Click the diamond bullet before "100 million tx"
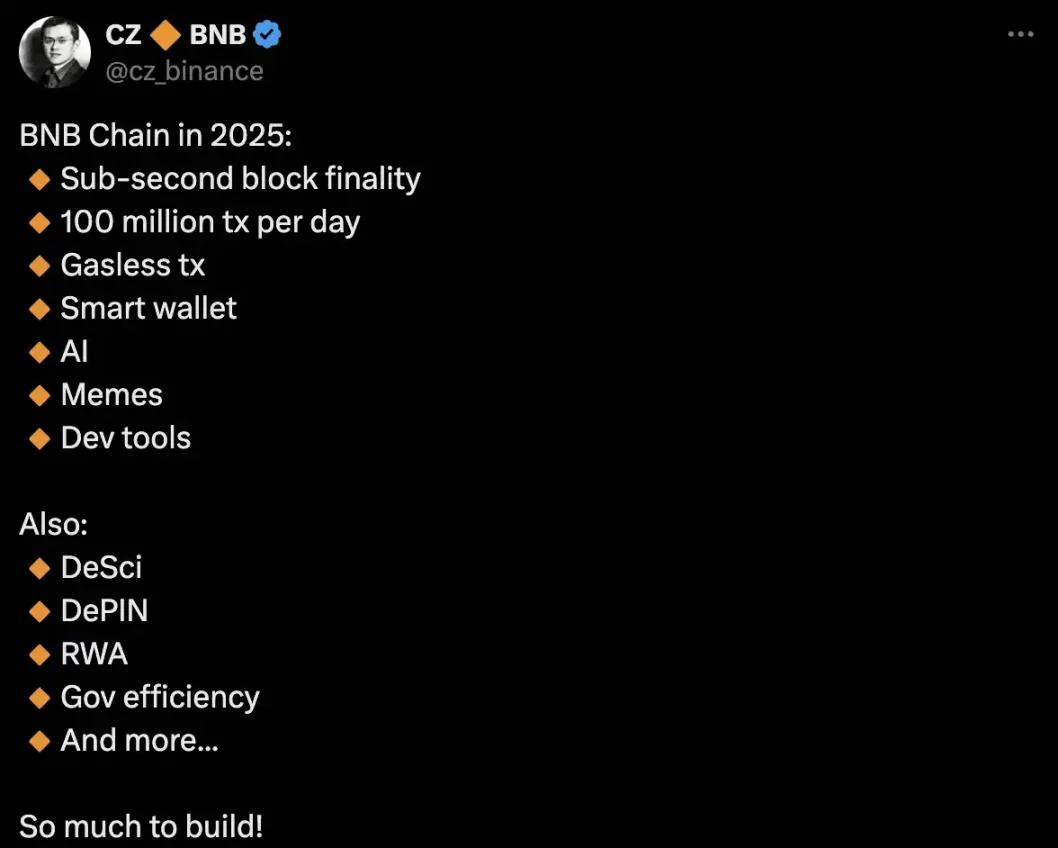Screen dimensions: 1058x848 coord(40,223)
